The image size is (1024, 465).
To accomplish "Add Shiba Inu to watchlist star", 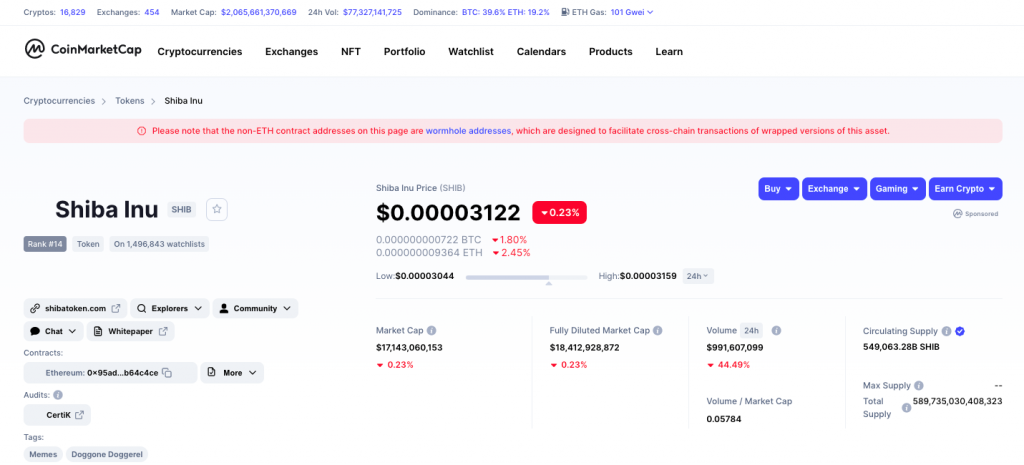I will (x=217, y=210).
